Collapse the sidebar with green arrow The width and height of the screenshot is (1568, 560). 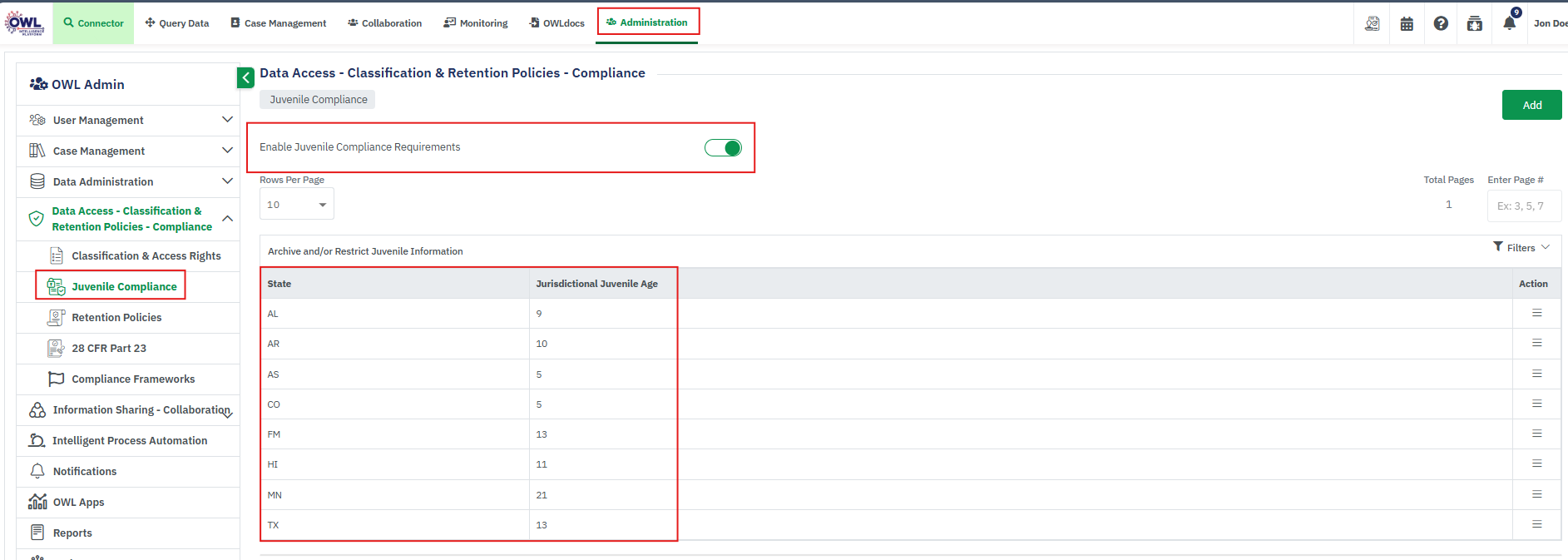pos(245,77)
